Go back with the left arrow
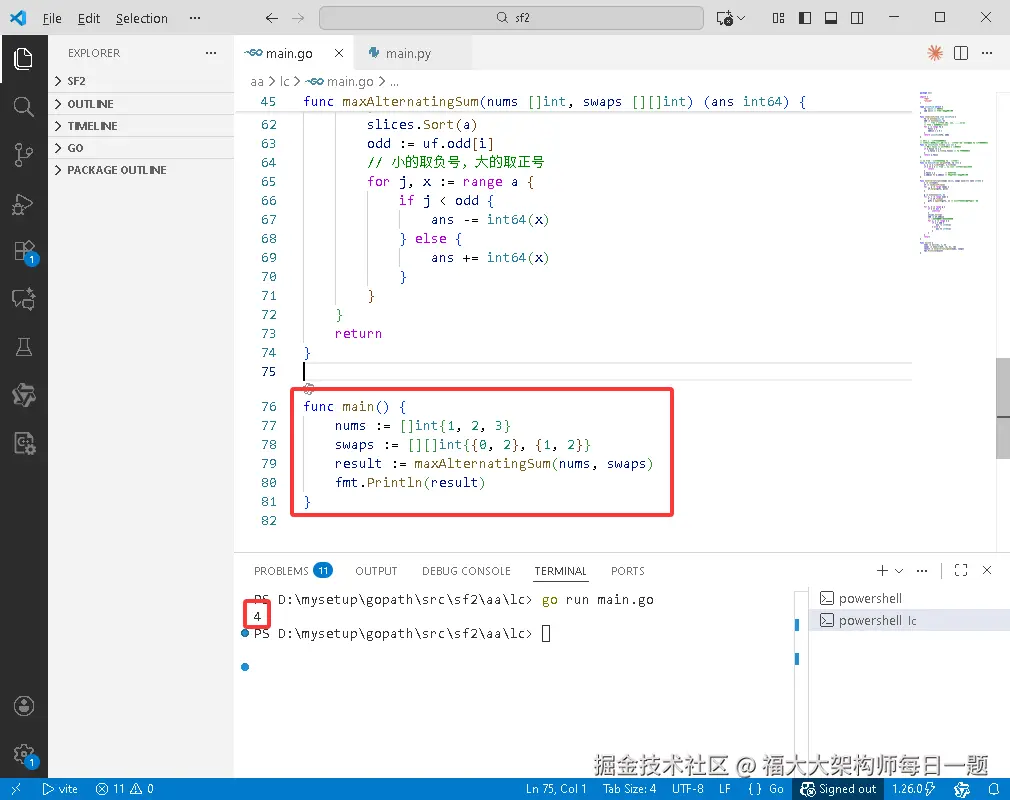The width and height of the screenshot is (1010, 800). tap(272, 18)
